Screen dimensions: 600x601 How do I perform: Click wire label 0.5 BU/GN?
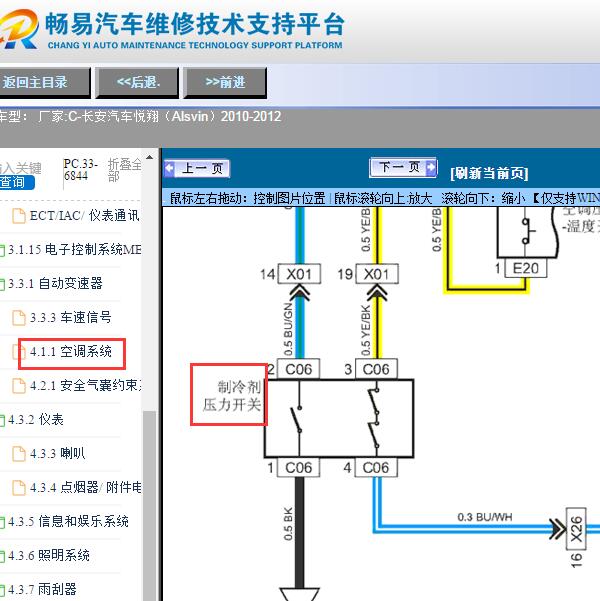pos(288,329)
